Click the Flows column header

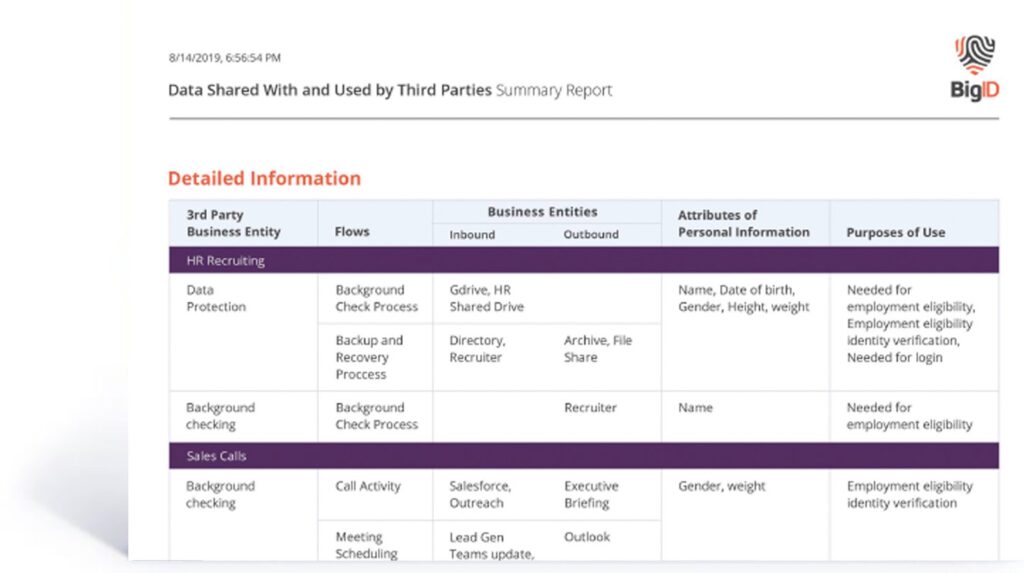352,232
